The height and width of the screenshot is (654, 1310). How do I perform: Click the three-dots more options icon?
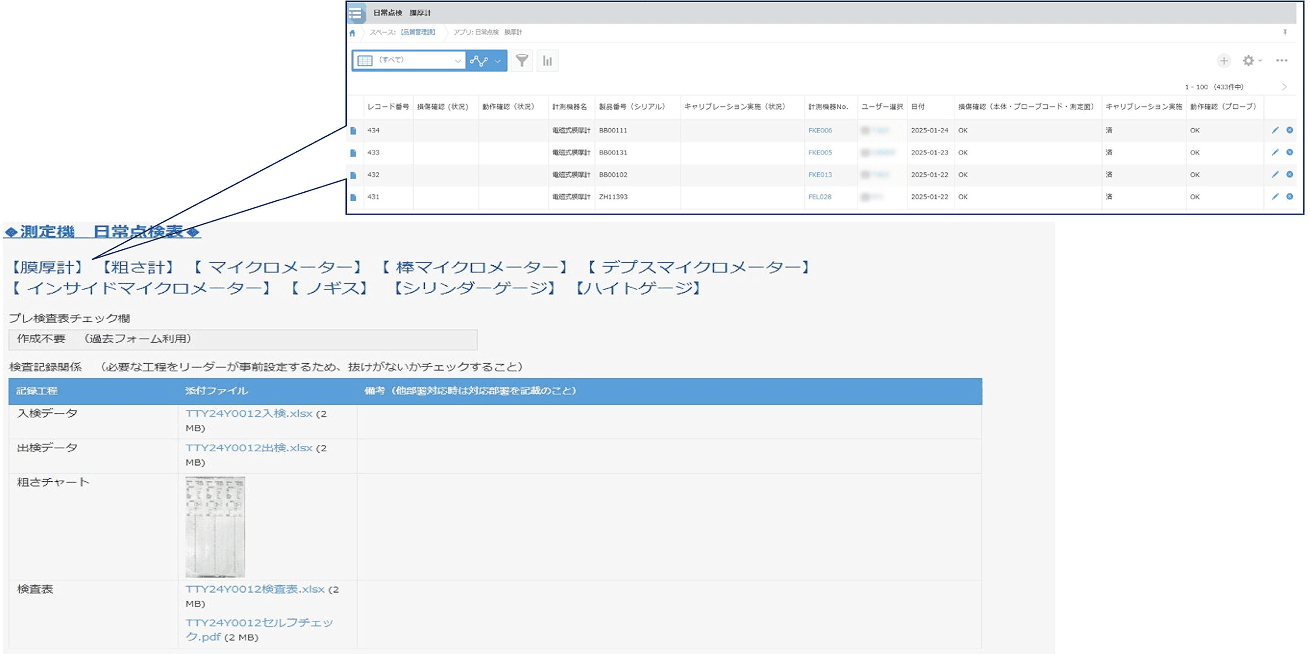(x=1282, y=61)
